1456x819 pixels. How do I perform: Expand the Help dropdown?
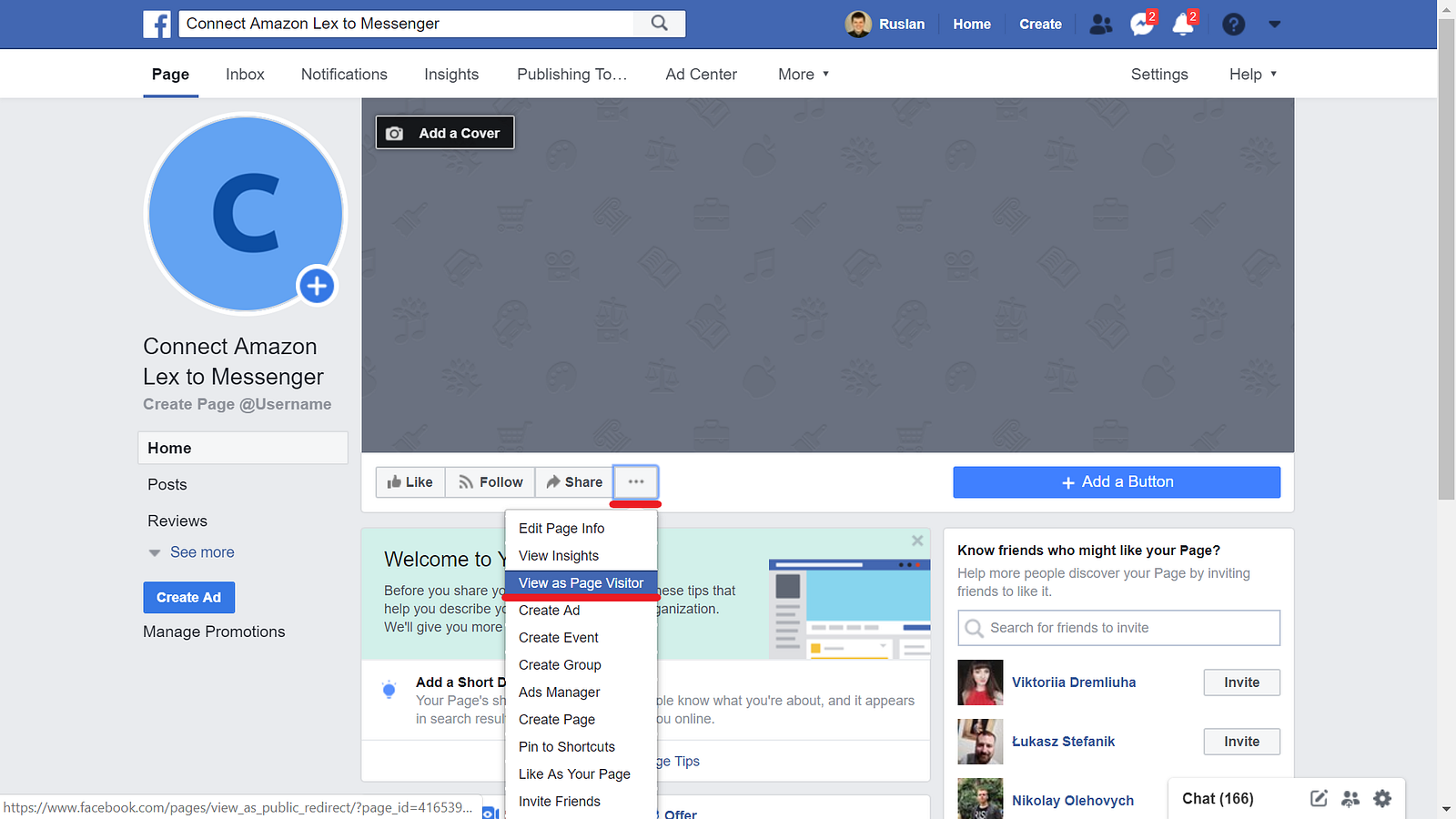pyautogui.click(x=1253, y=75)
